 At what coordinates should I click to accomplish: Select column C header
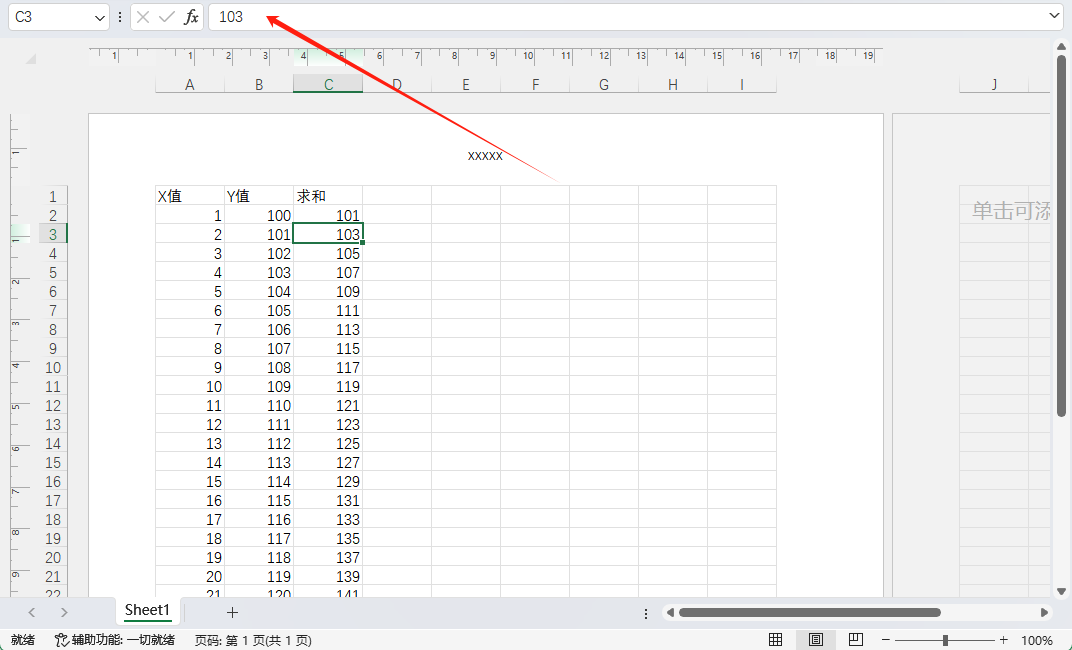coord(328,84)
